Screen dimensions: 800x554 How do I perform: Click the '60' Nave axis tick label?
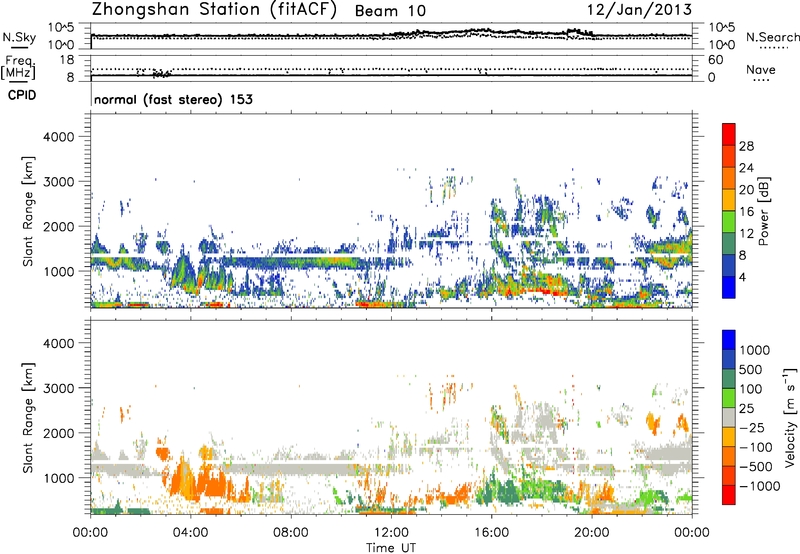pyautogui.click(x=715, y=60)
